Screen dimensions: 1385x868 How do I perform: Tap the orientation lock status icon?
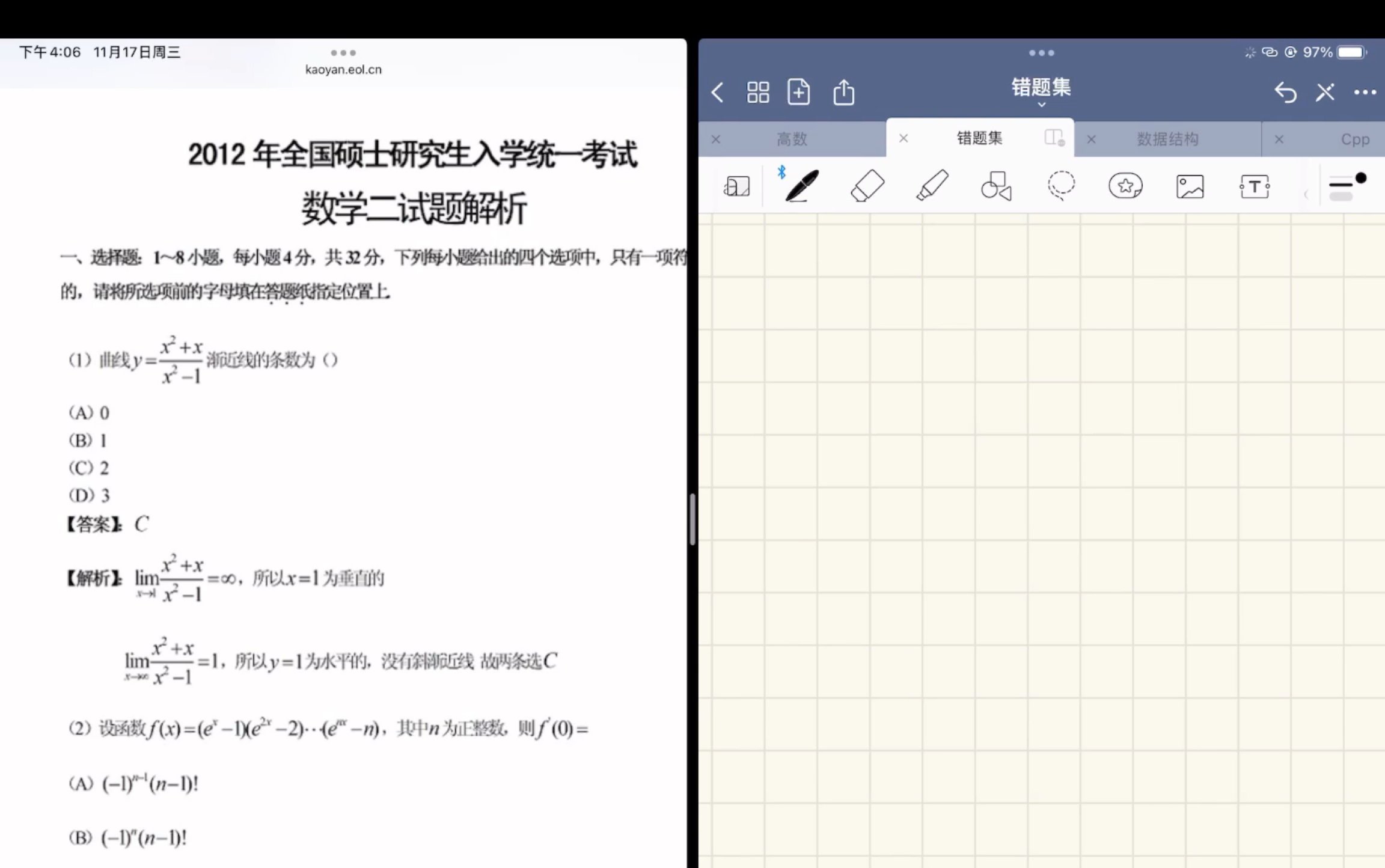click(x=1290, y=52)
